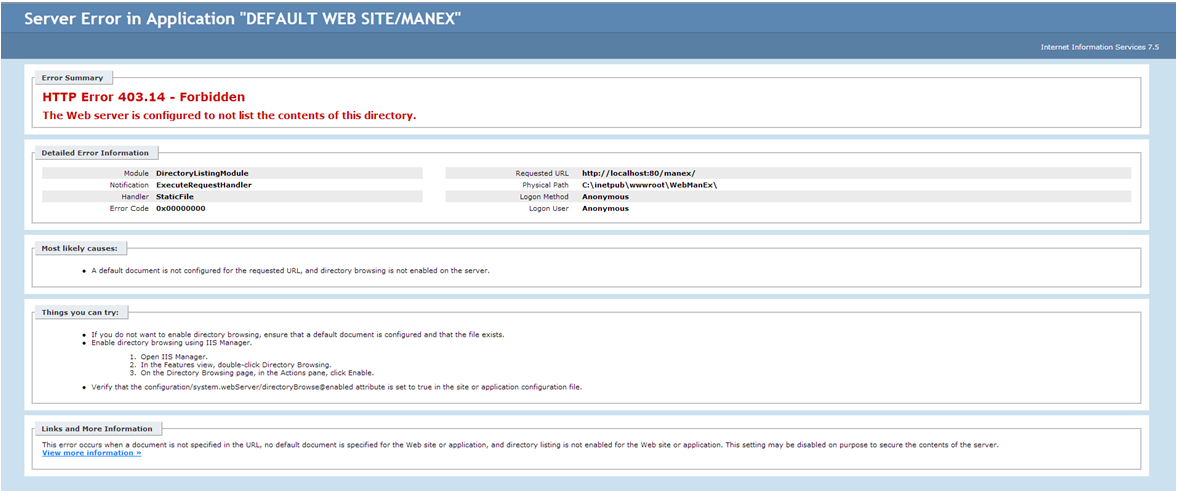Screen dimensions: 1177x491
Task: Click the Logon User field label
Action: point(551,209)
